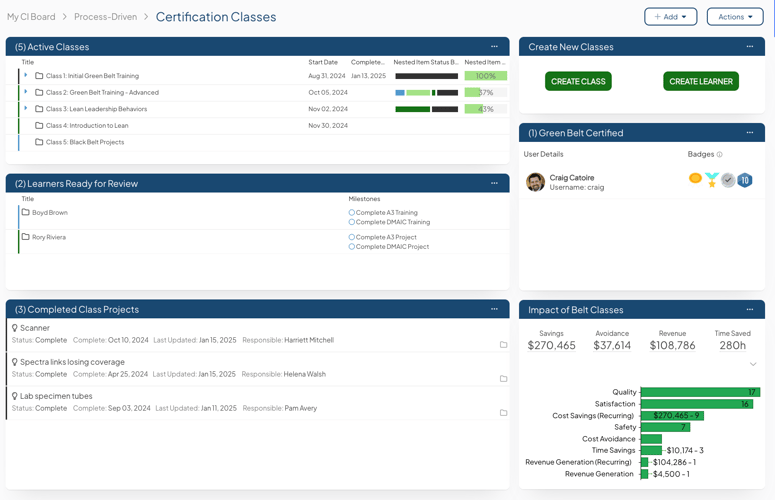This screenshot has height=500, width=775.
Task: Toggle Rory's Complete A3 Project milestone
Action: 352,238
